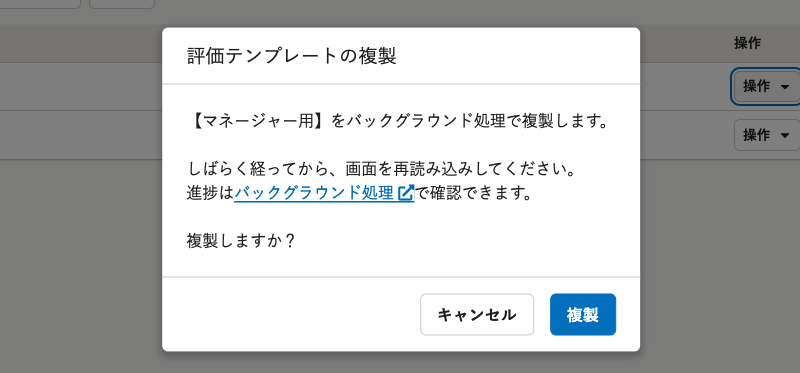Click the 【マネージャー用】 template name text
This screenshot has width=800, height=373.
259,122
